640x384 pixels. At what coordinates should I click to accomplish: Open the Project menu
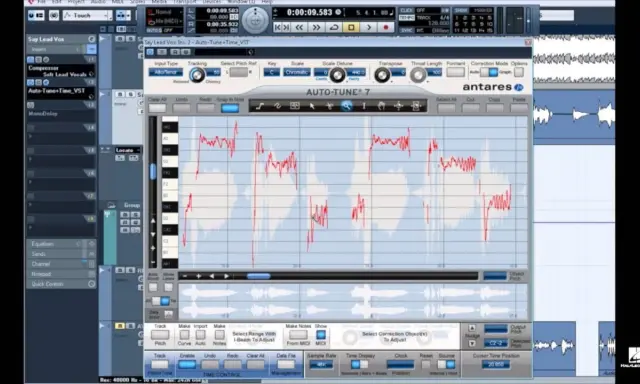[x=76, y=2]
